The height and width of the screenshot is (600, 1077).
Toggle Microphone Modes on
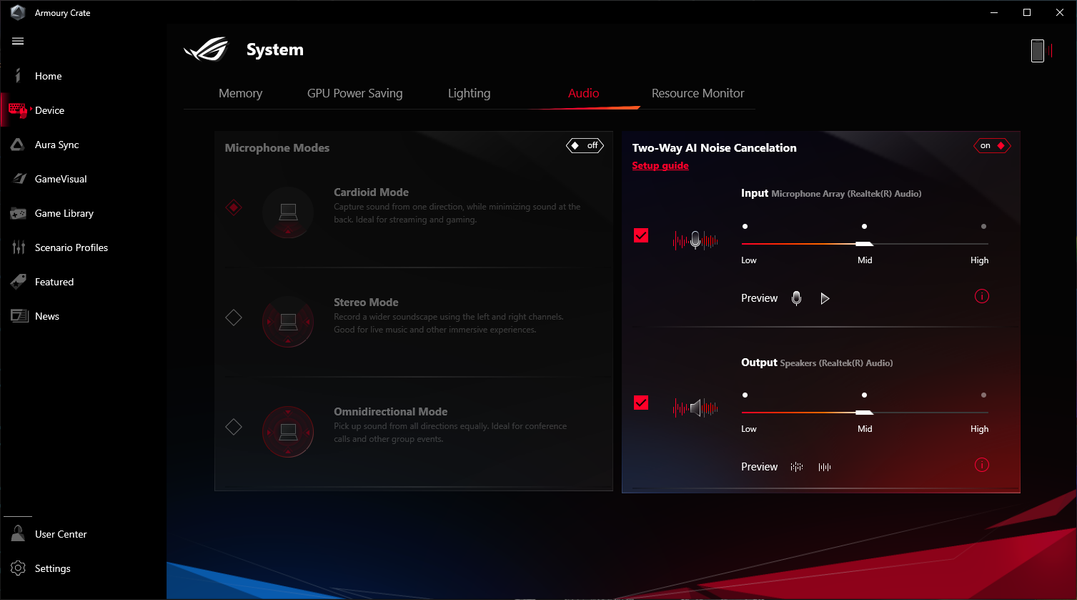(x=585, y=146)
